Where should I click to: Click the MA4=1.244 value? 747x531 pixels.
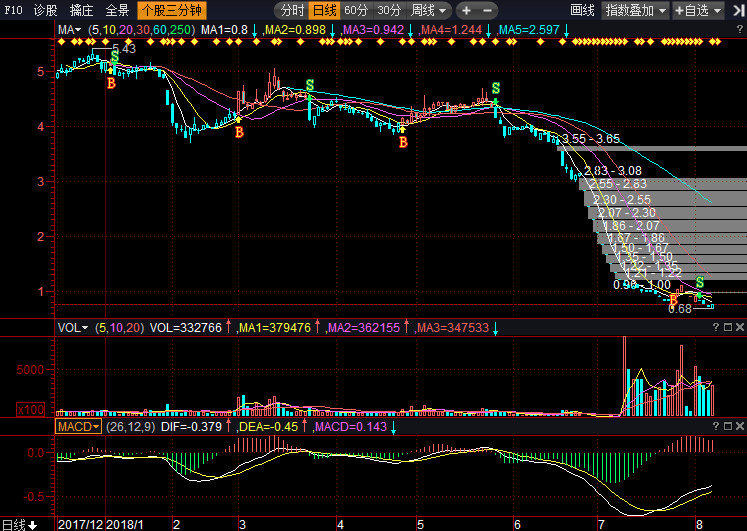(451, 30)
